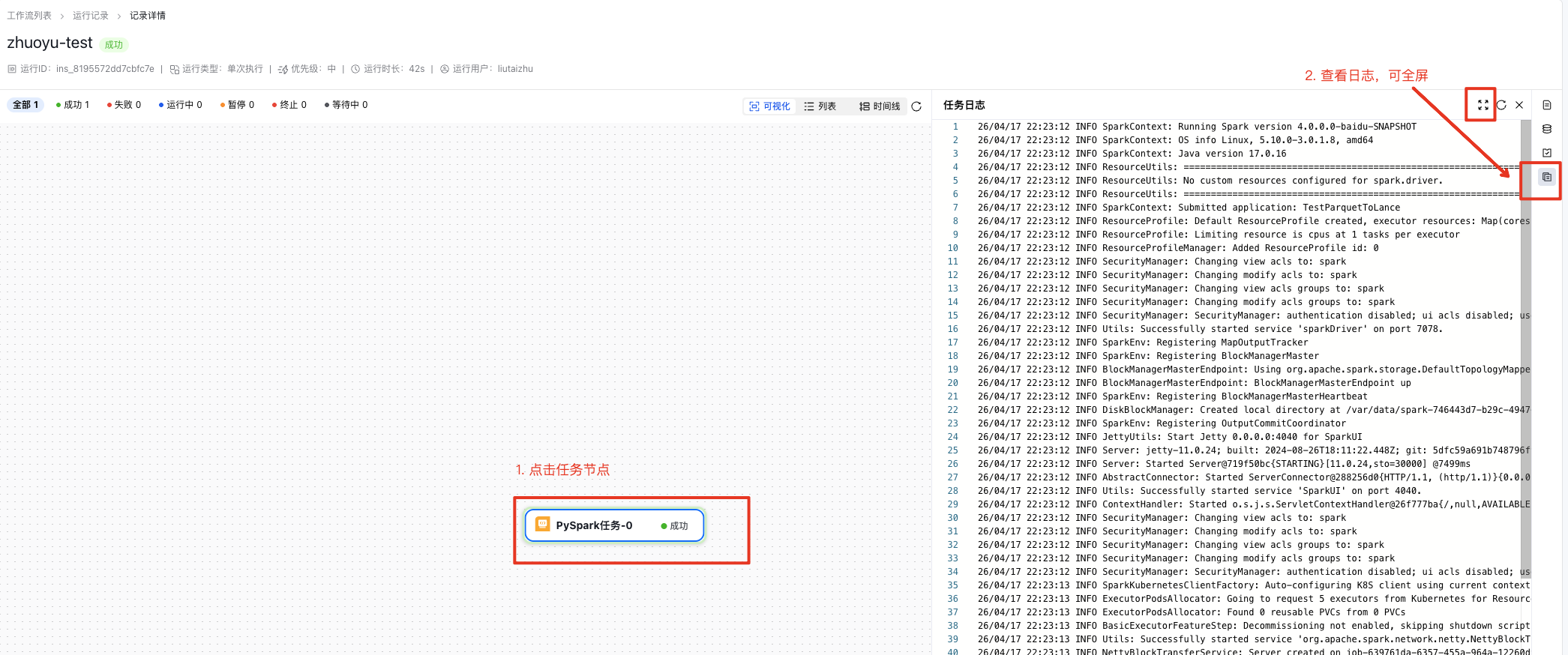Click the 优先级 priority icon
The image size is (1568, 655).
[x=283, y=69]
